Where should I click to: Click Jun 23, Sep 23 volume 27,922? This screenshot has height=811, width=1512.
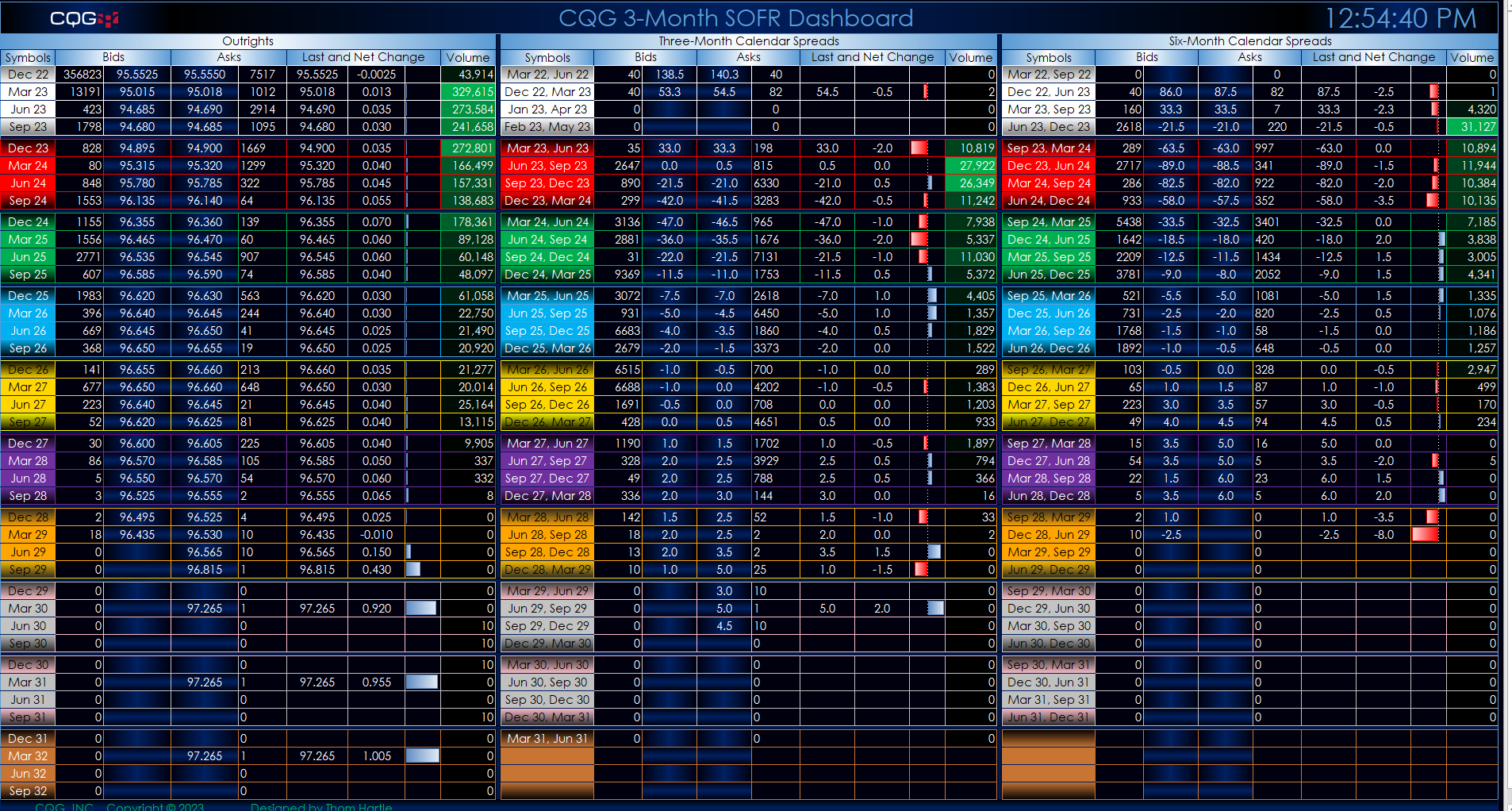(970, 166)
